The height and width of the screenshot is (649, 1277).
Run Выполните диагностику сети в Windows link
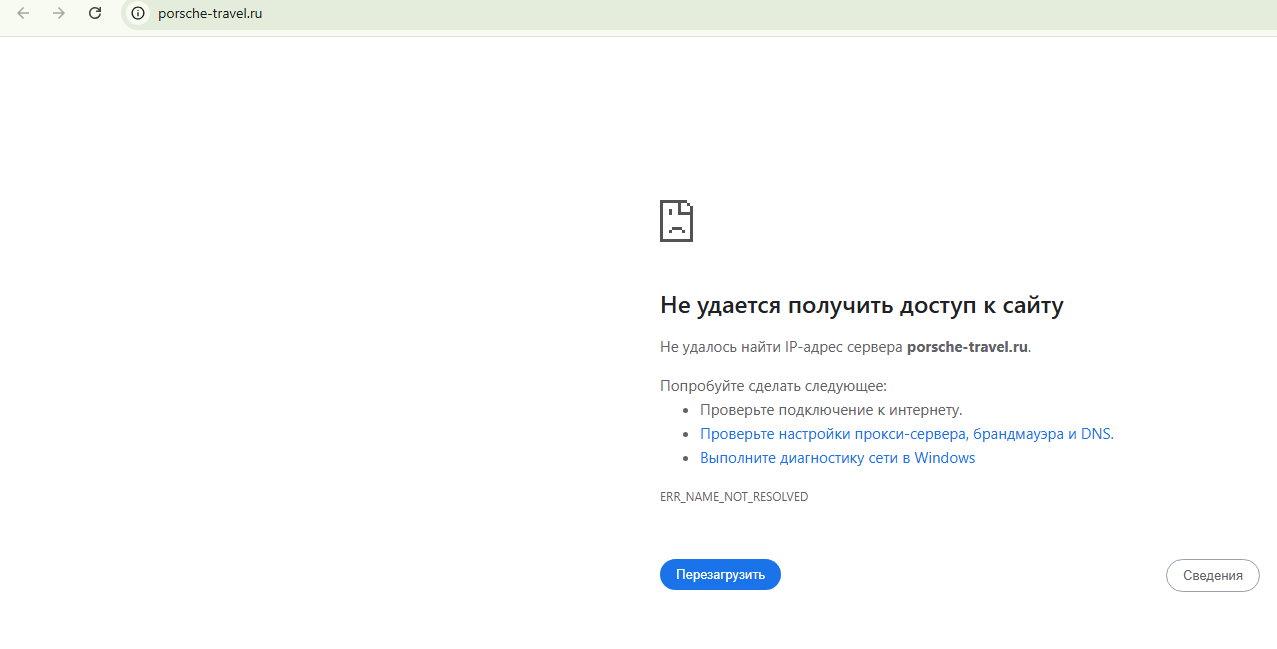[837, 458]
